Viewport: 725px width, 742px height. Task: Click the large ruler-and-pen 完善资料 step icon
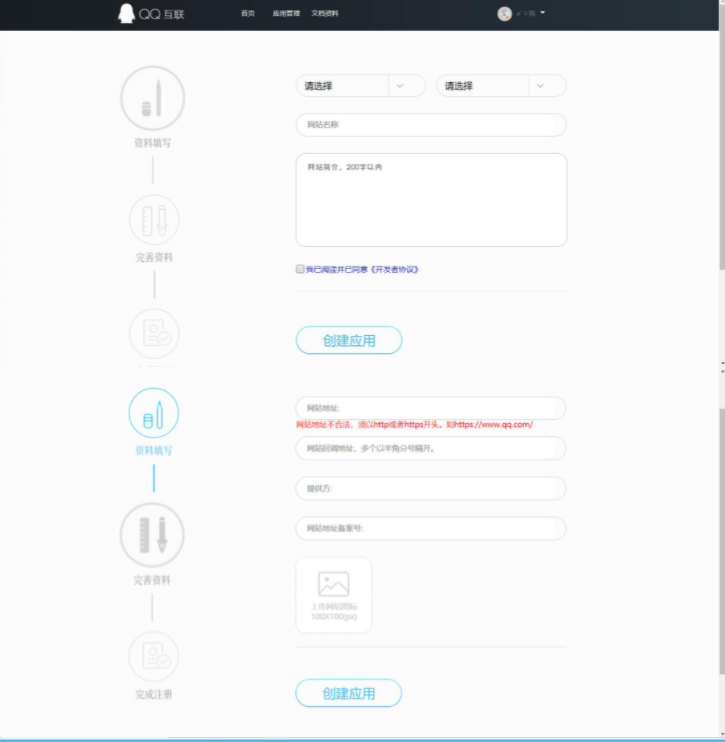tap(153, 535)
